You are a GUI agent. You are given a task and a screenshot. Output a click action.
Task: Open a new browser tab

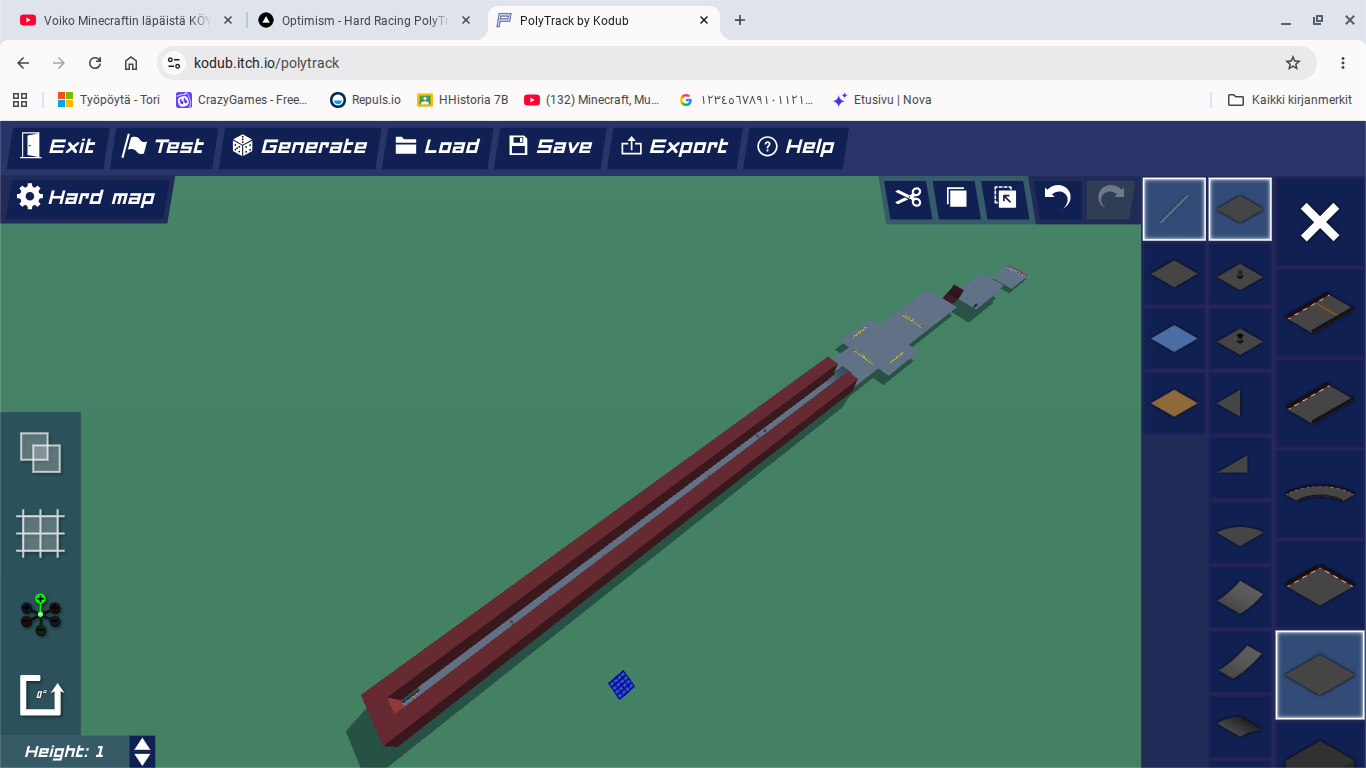[740, 20]
